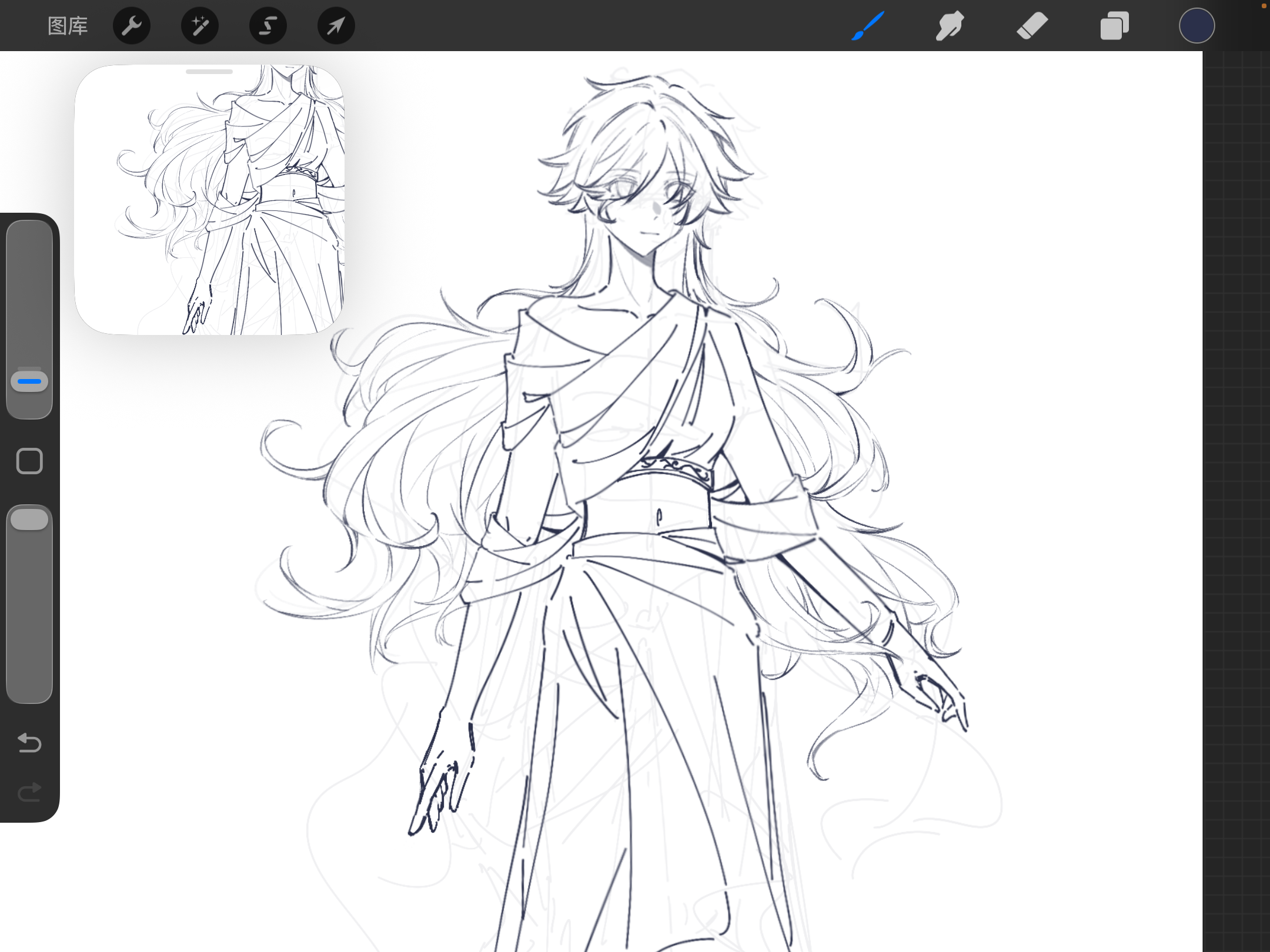Open the Actions wrench menu
1270x952 pixels.
[x=131, y=26]
